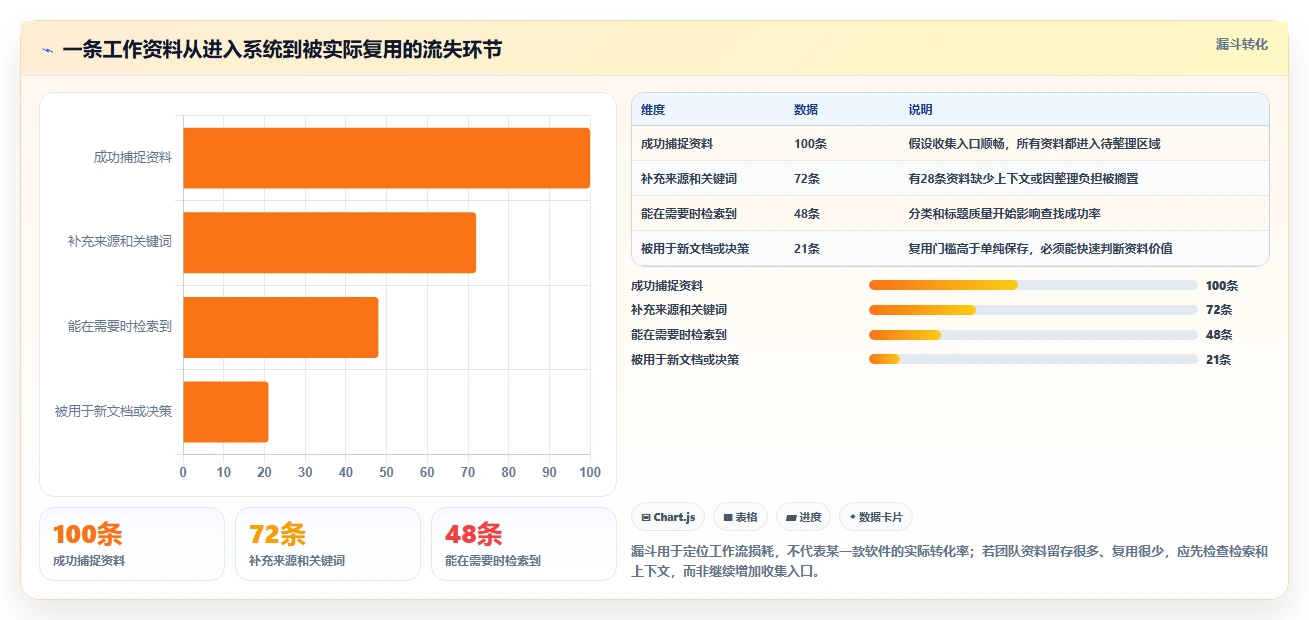Click the 进度 tag

[804, 517]
